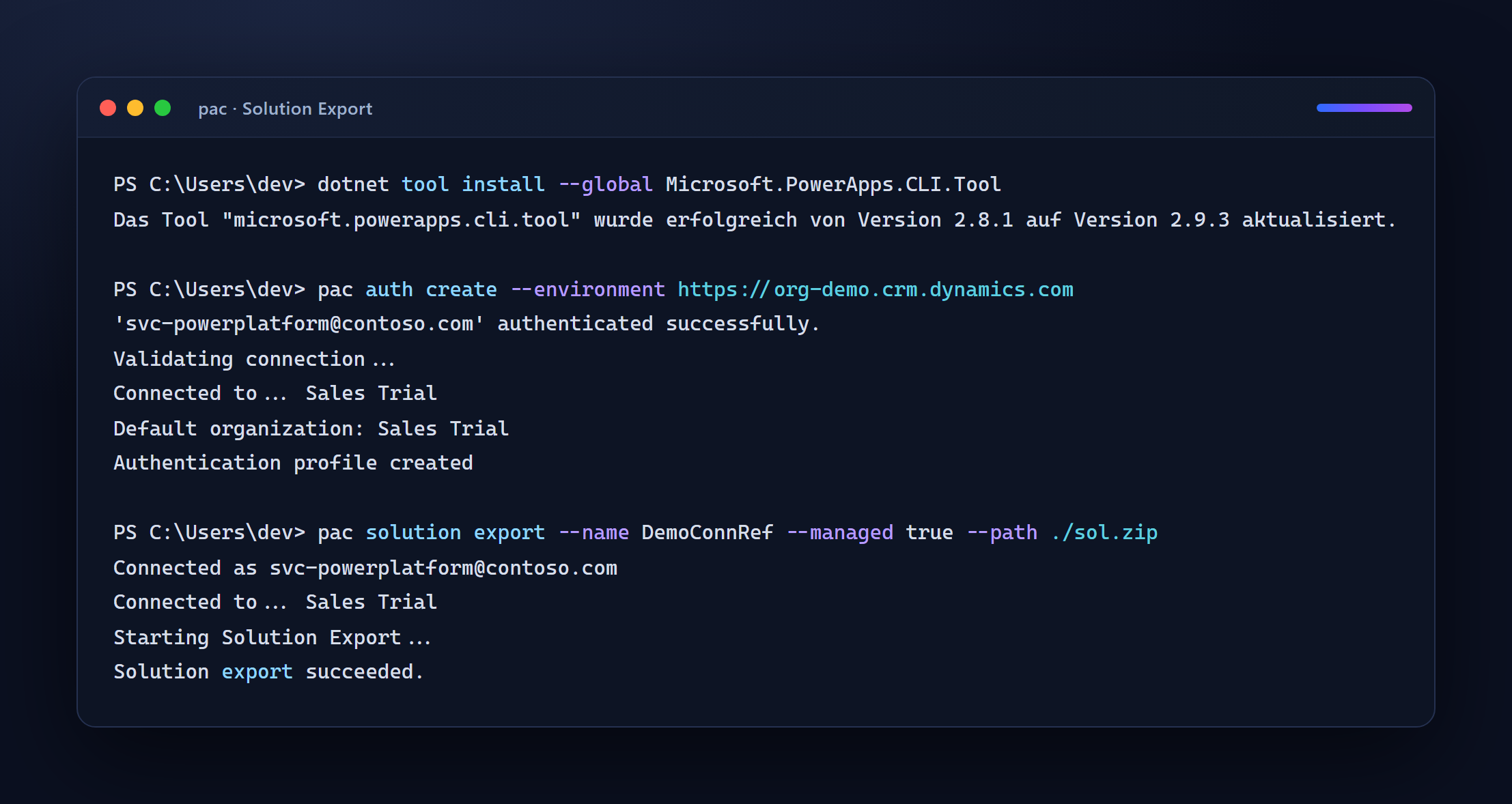Click the window title 'pac · Solution Export'
Image resolution: width=1512 pixels, height=804 pixels.
285,109
